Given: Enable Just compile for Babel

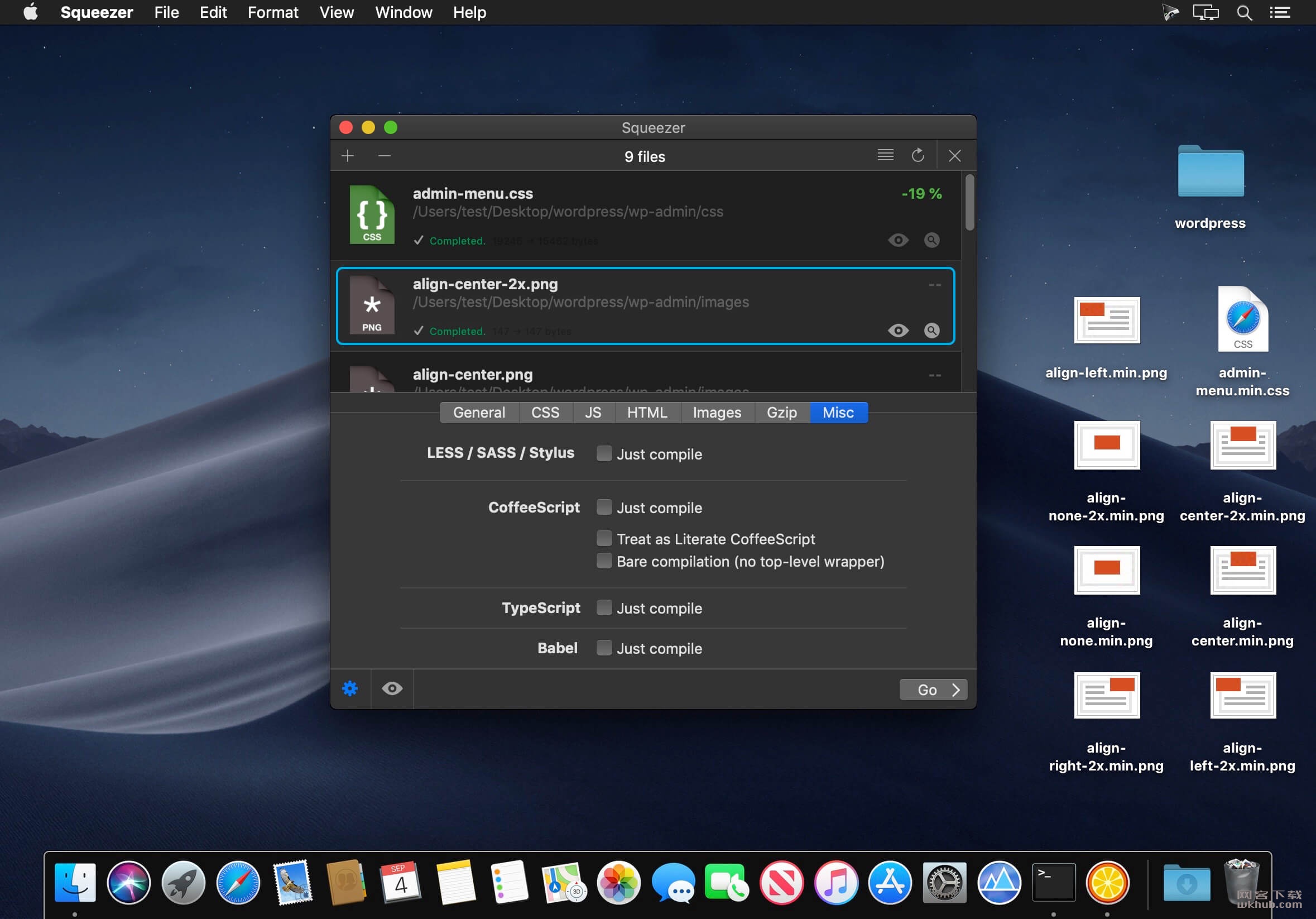Looking at the screenshot, I should (604, 648).
